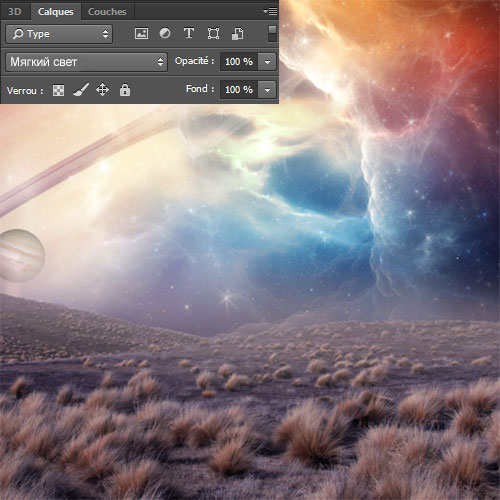Open the Opacité slider arrow
This screenshot has width=500, height=500.
tap(267, 62)
